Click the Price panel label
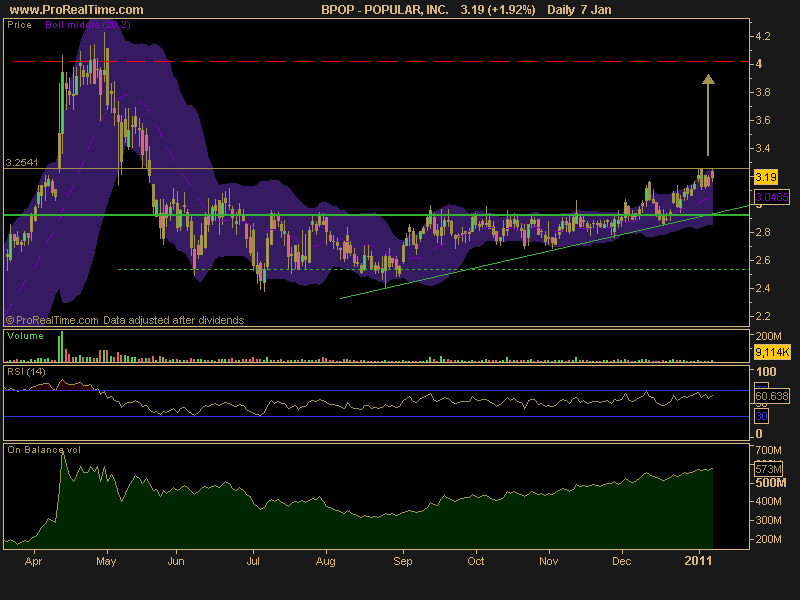Screen dimensions: 800x600 pos(19,25)
